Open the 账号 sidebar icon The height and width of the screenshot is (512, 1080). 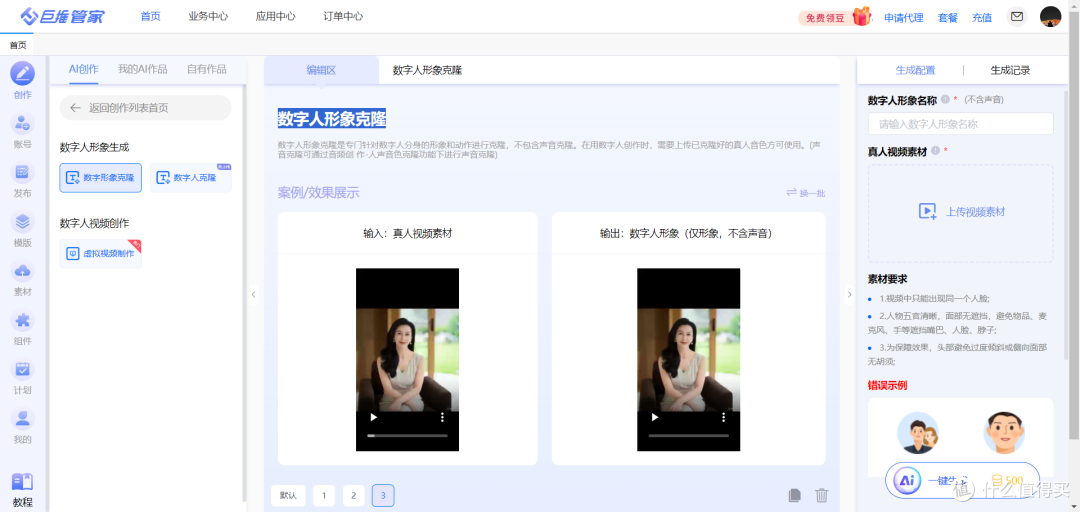(x=22, y=123)
